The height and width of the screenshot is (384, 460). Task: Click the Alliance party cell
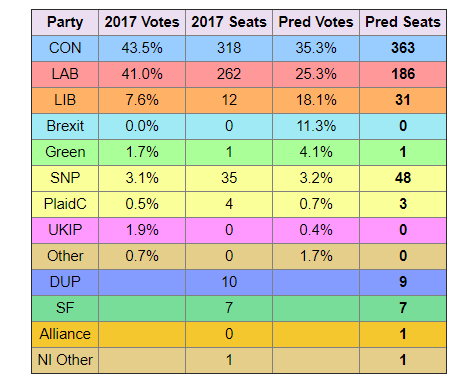pyautogui.click(x=65, y=334)
